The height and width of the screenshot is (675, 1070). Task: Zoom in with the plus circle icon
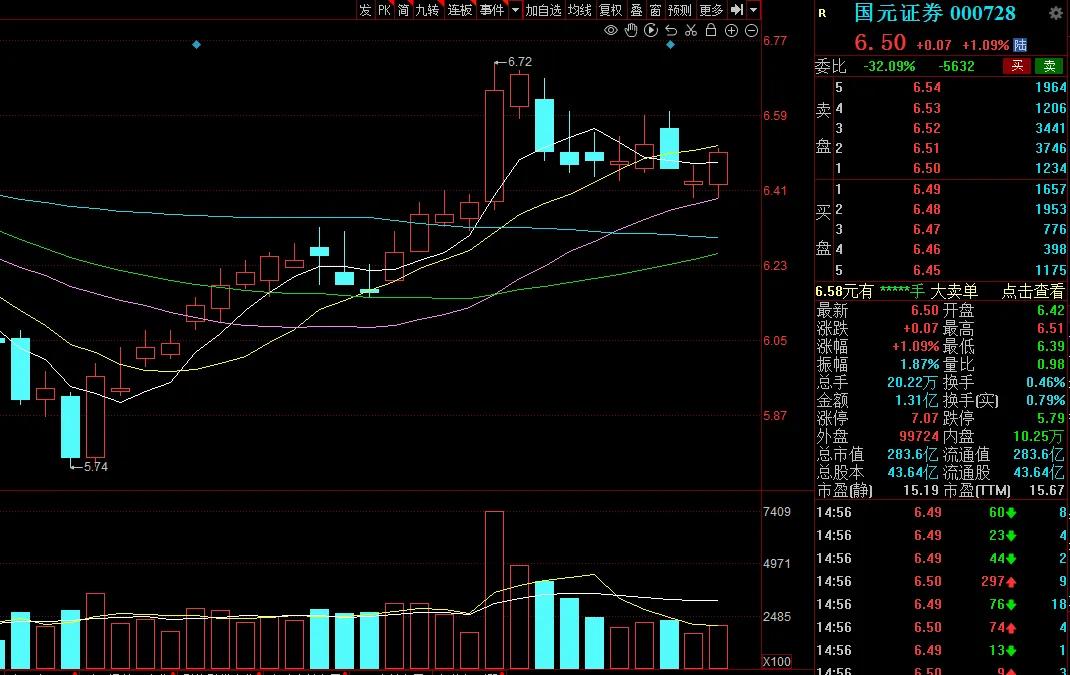(x=731, y=30)
